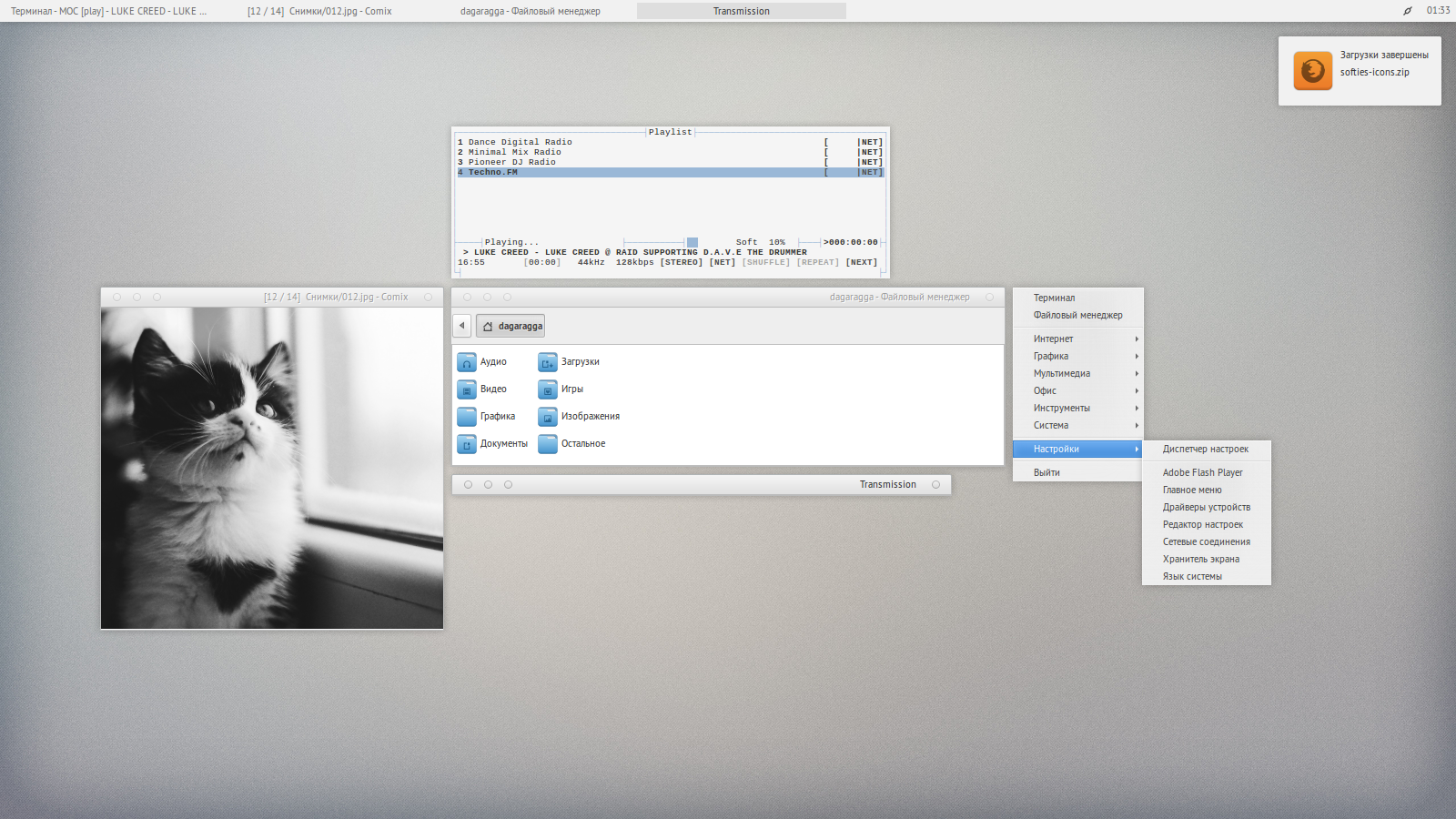
Task: Open Диспетчер настроек
Action: click(x=1207, y=450)
